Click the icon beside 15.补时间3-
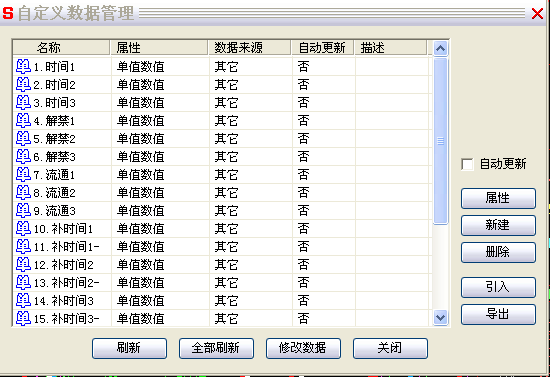550x377 pixels. click(x=24, y=319)
